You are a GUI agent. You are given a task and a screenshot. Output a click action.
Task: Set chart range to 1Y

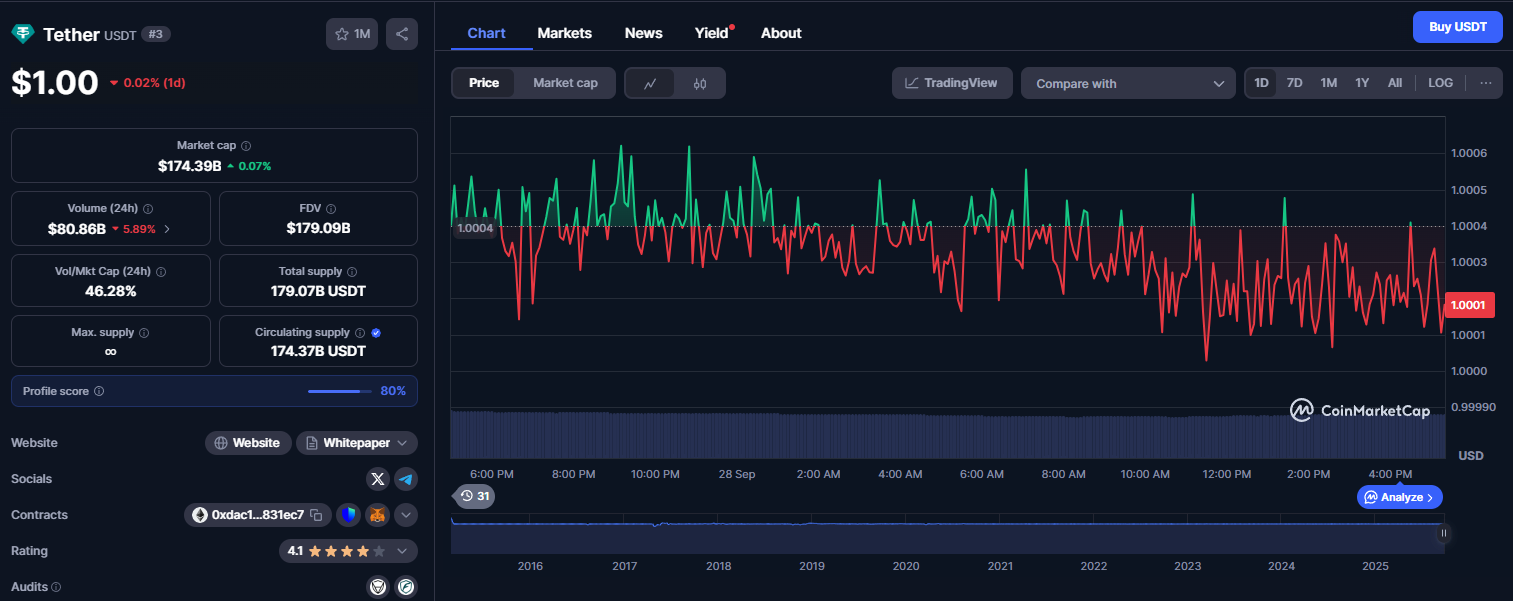1362,83
